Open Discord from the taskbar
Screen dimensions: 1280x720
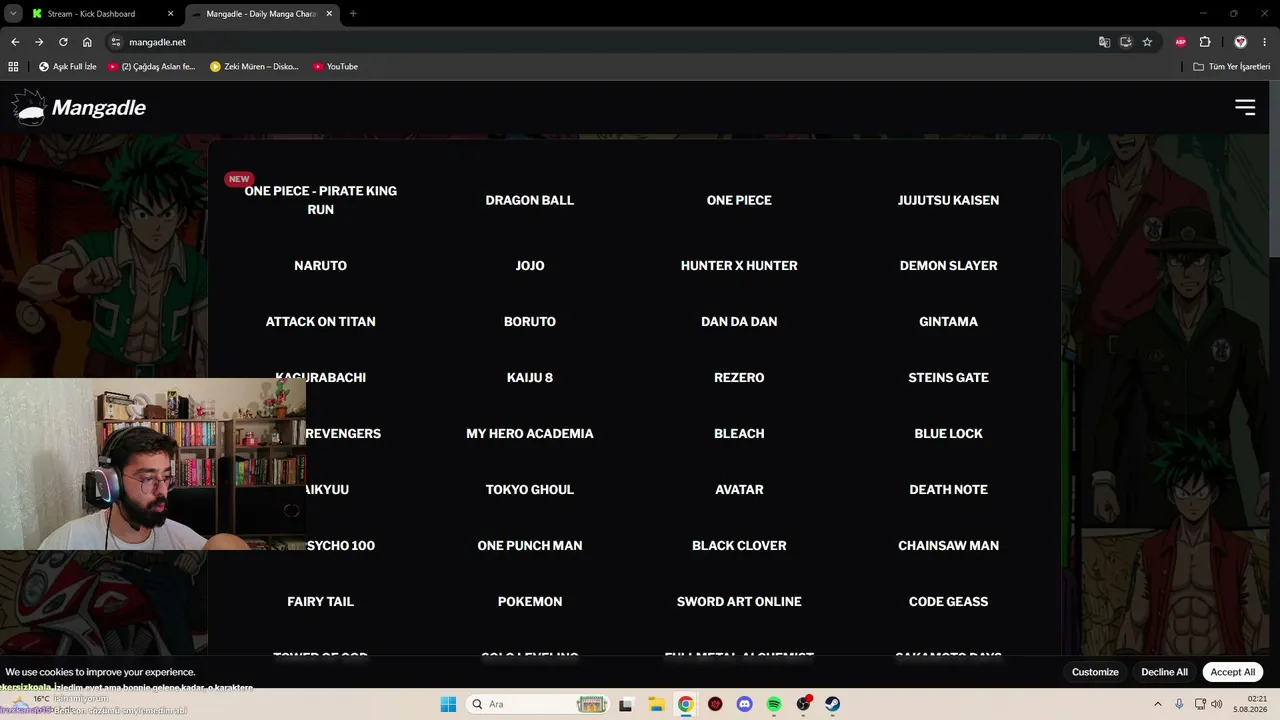click(744, 704)
